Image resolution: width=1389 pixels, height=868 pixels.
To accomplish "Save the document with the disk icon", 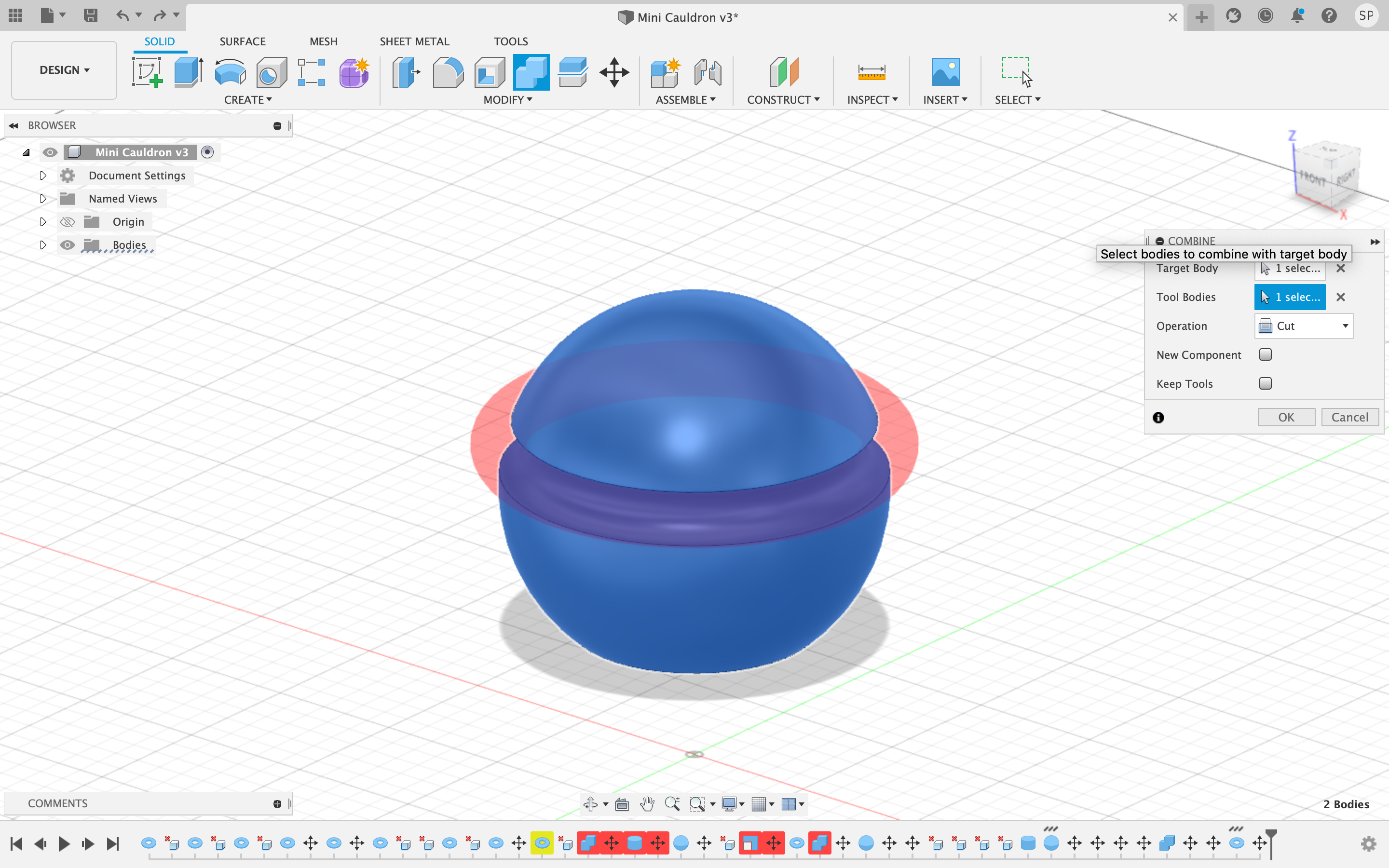I will (x=90, y=15).
